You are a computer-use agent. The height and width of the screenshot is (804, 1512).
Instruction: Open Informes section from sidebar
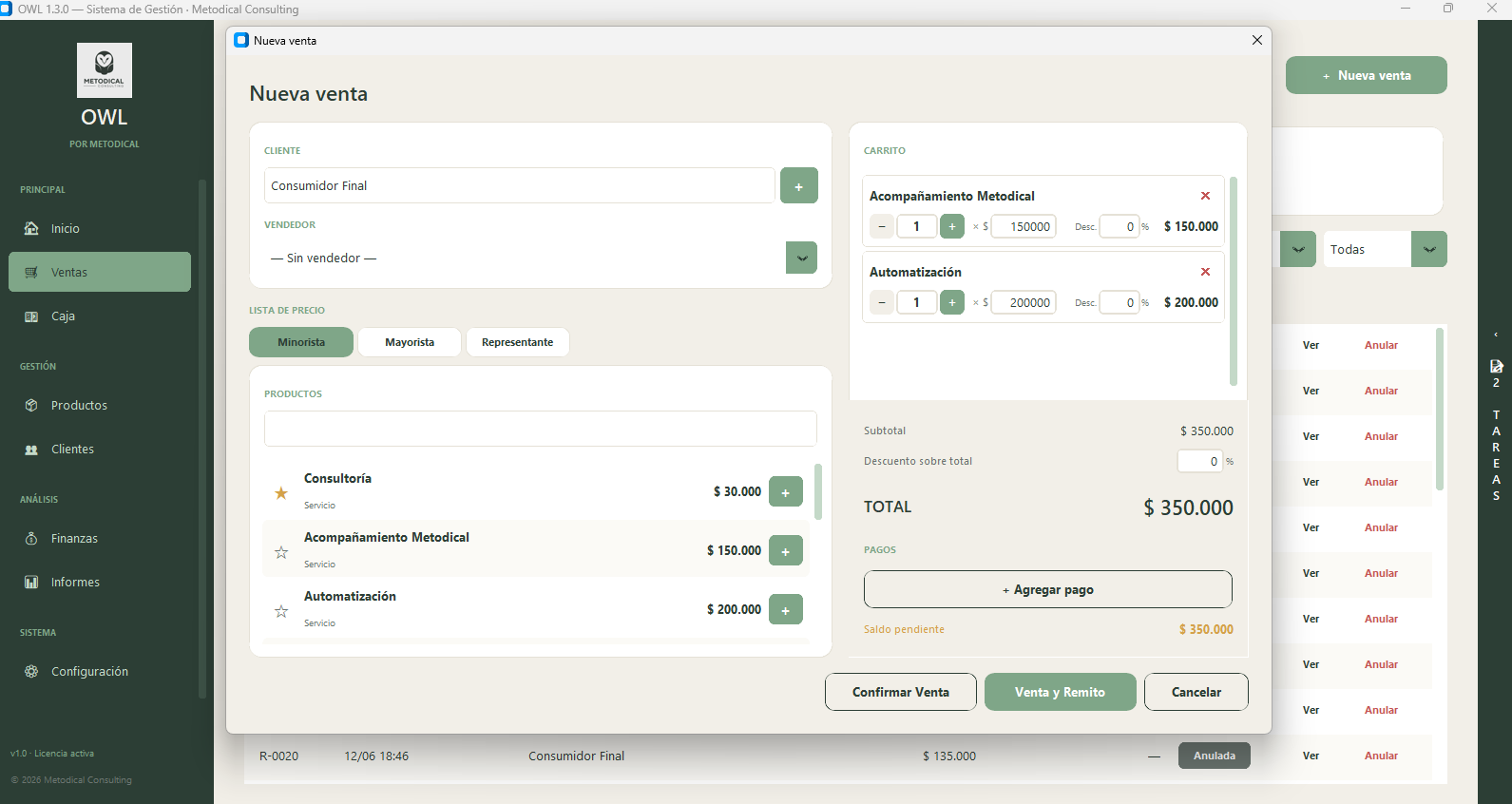tap(100, 582)
